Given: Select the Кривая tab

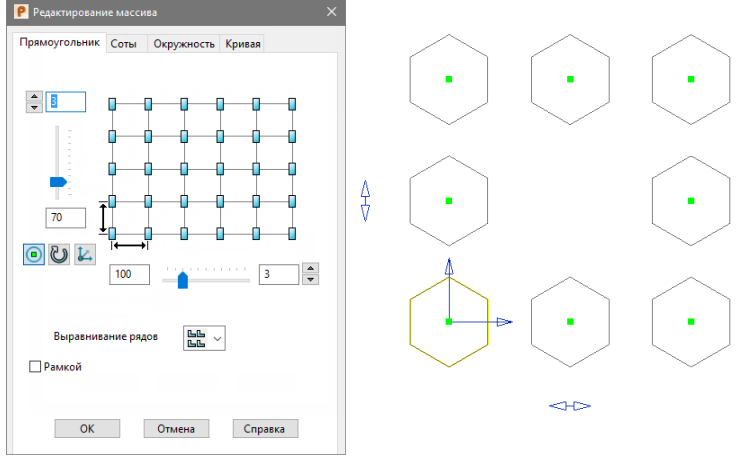Looking at the screenshot, I should 243,44.
